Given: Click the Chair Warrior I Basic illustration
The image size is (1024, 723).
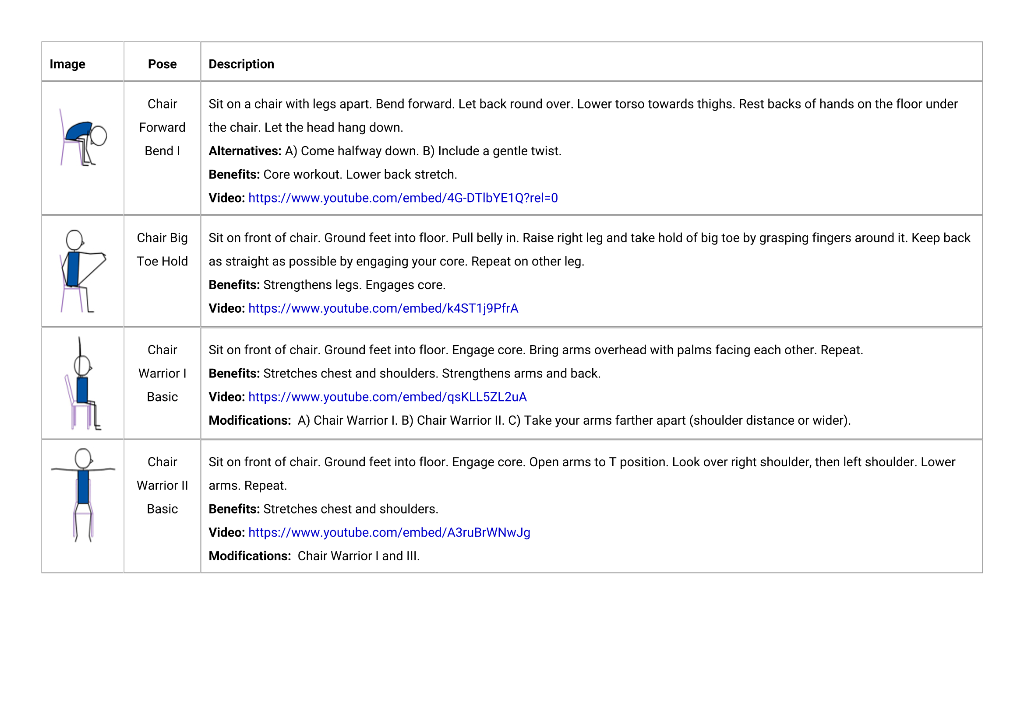Looking at the screenshot, I should pyautogui.click(x=83, y=383).
